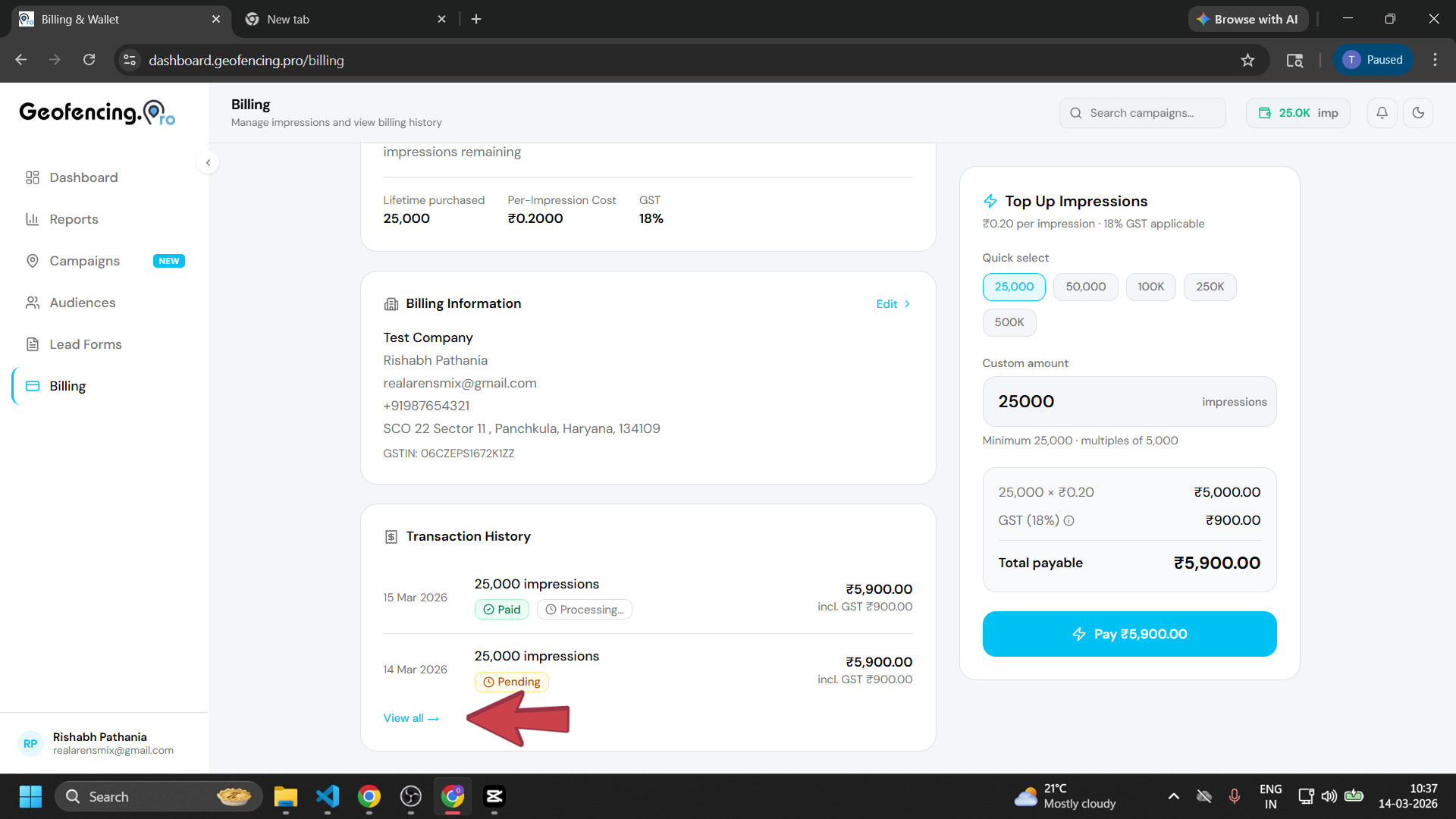
Task: Choose the 100K impressions quick select
Action: 1150,287
